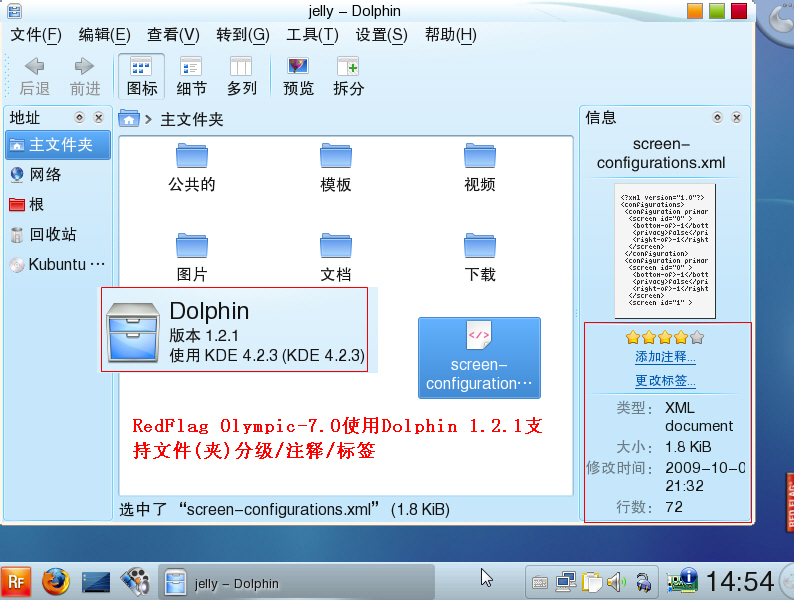This screenshot has height=600, width=794.
Task: Go forward with the 前进 arrow
Action: [x=85, y=76]
